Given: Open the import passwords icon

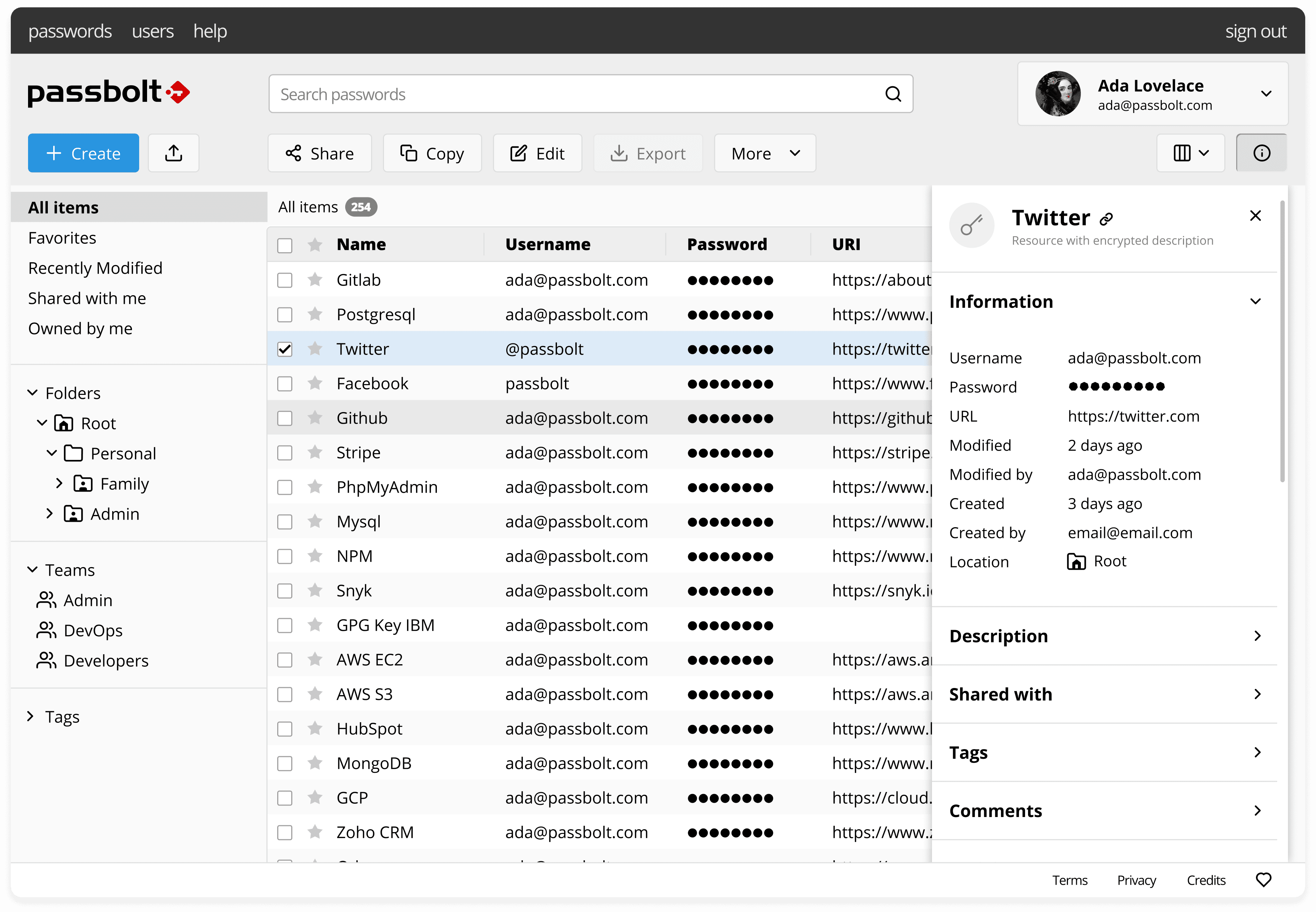Looking at the screenshot, I should [x=173, y=152].
